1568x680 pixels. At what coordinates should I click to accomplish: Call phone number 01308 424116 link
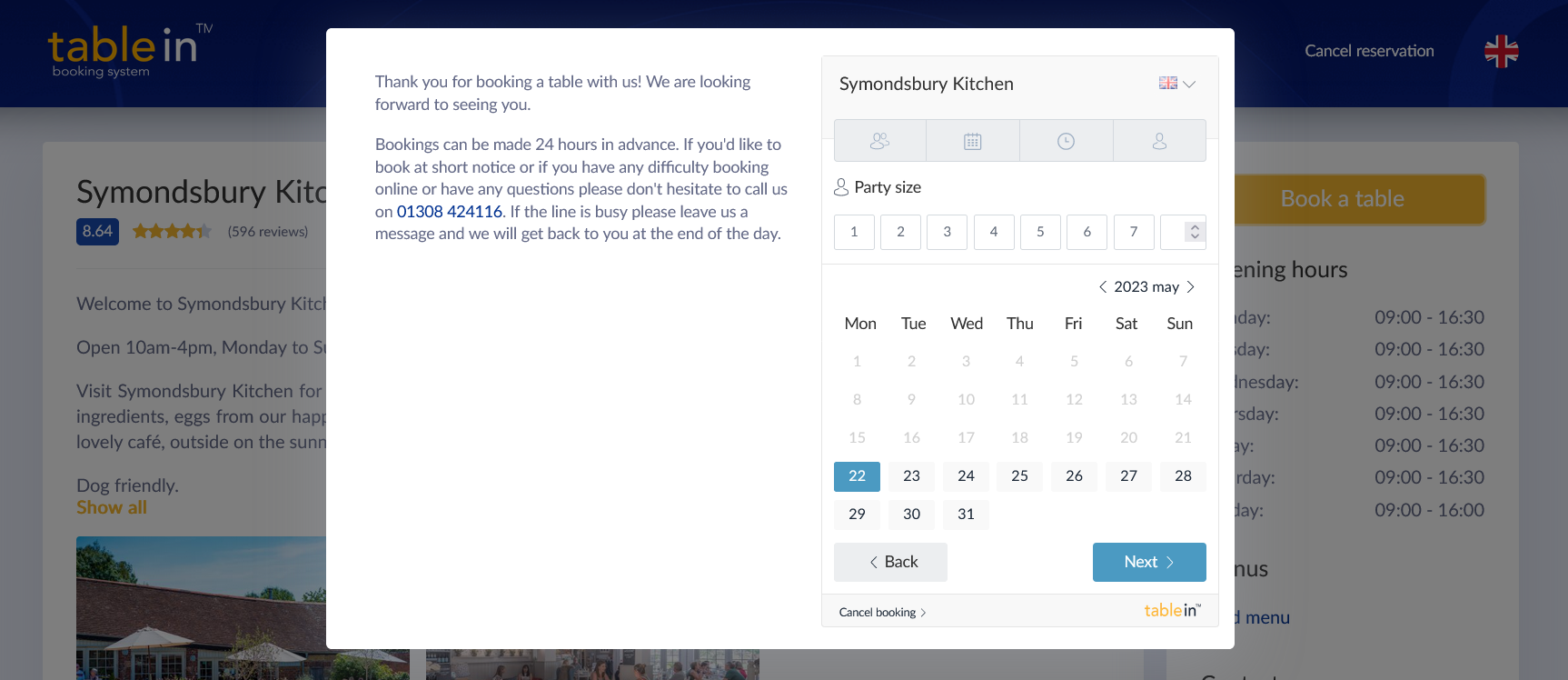pos(450,212)
